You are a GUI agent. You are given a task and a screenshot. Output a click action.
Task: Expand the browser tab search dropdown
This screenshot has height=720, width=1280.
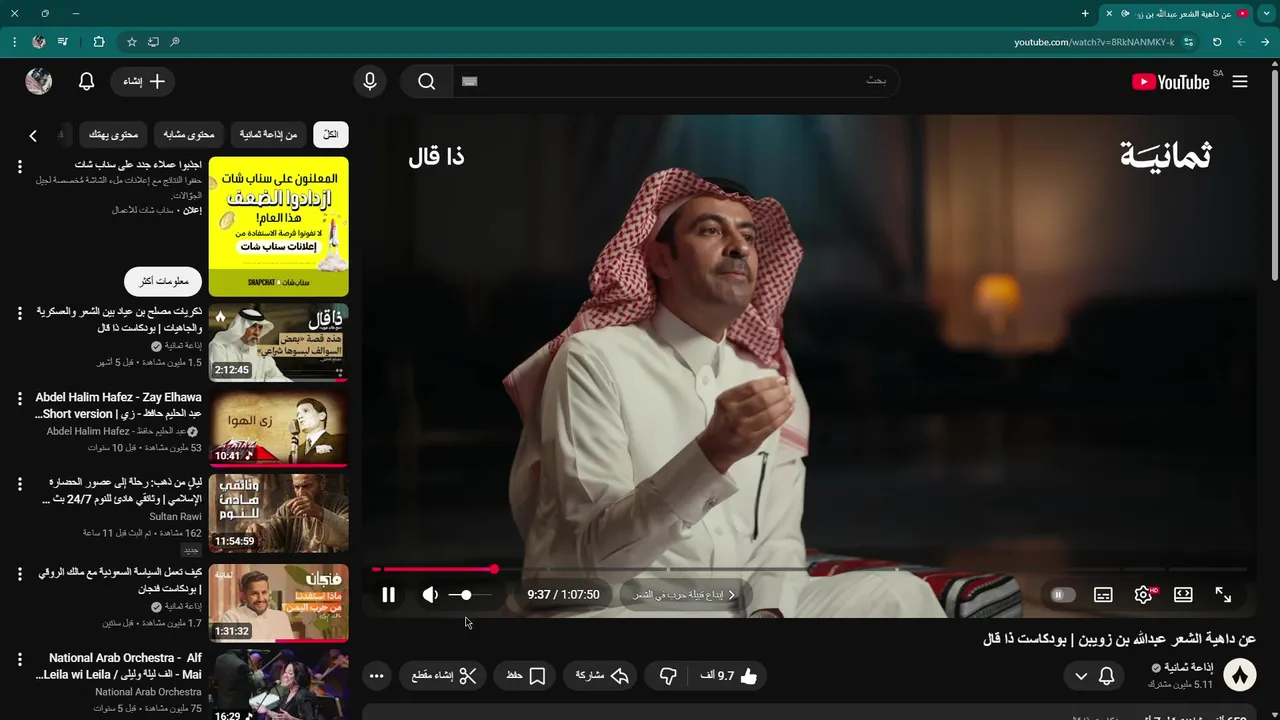click(x=1266, y=13)
